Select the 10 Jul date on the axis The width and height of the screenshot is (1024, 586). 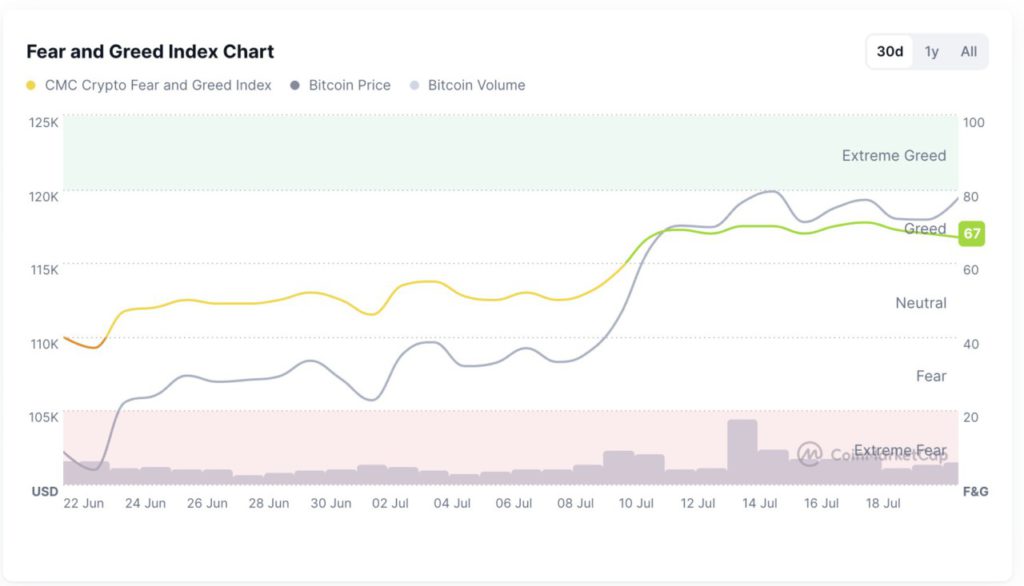[x=637, y=503]
